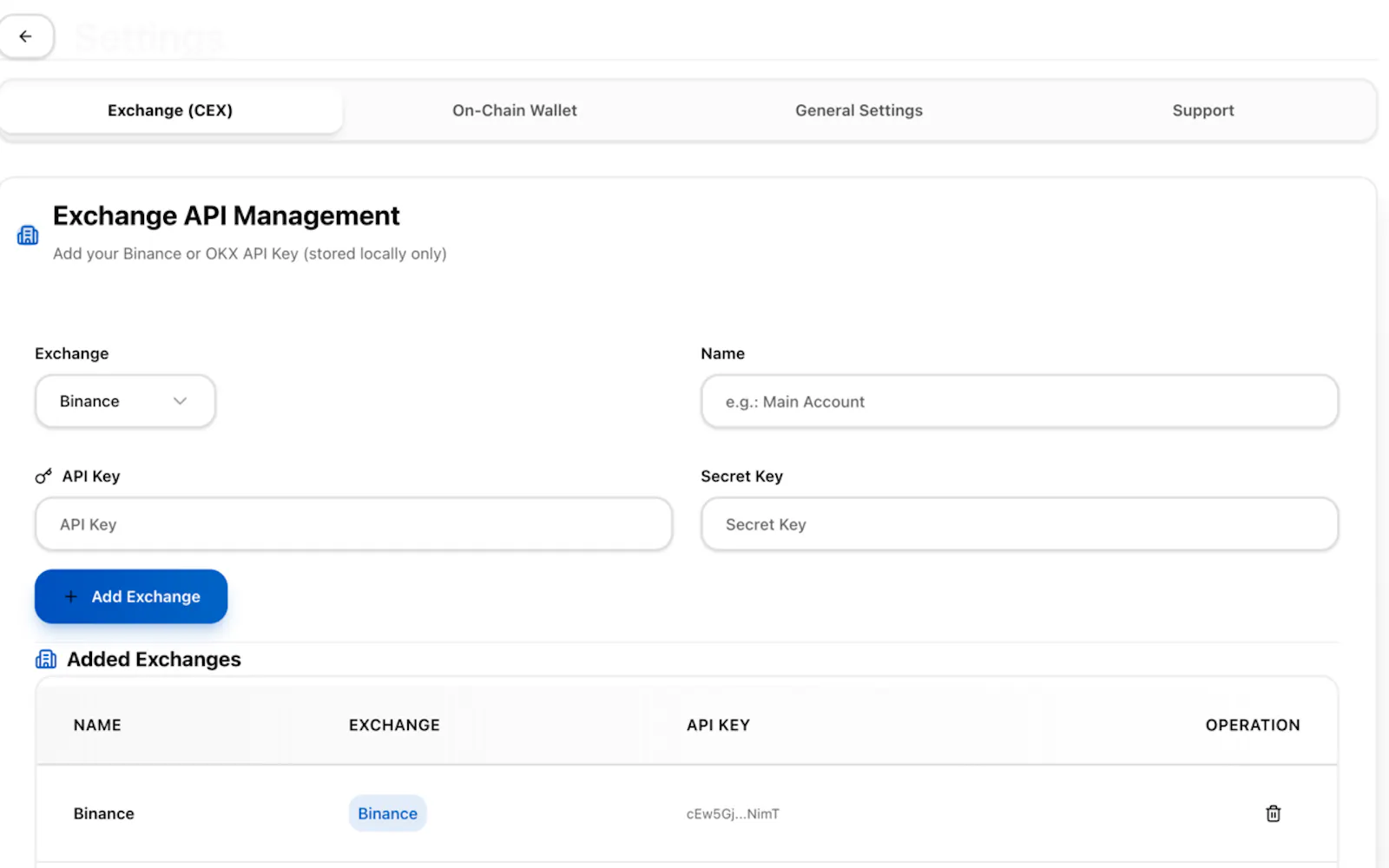
Task: Select the cEw5Gj...NimT API key value
Action: pos(733,814)
